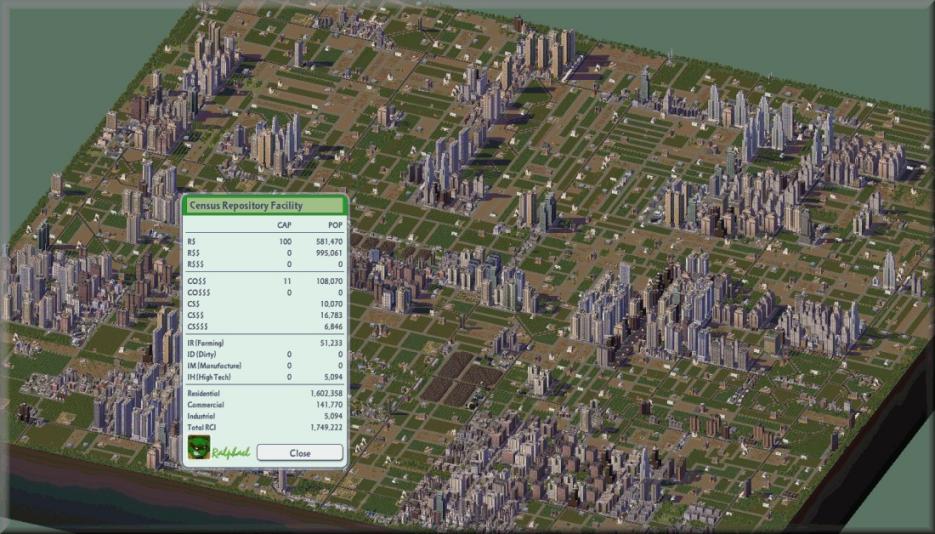Select the C$$$ population value 16,783
Image resolution: width=935 pixels, height=534 pixels.
pos(332,315)
